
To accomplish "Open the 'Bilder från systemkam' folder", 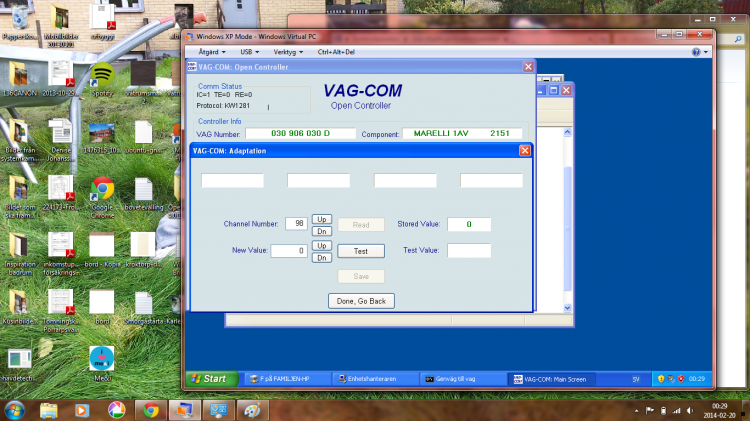I will click(20, 140).
